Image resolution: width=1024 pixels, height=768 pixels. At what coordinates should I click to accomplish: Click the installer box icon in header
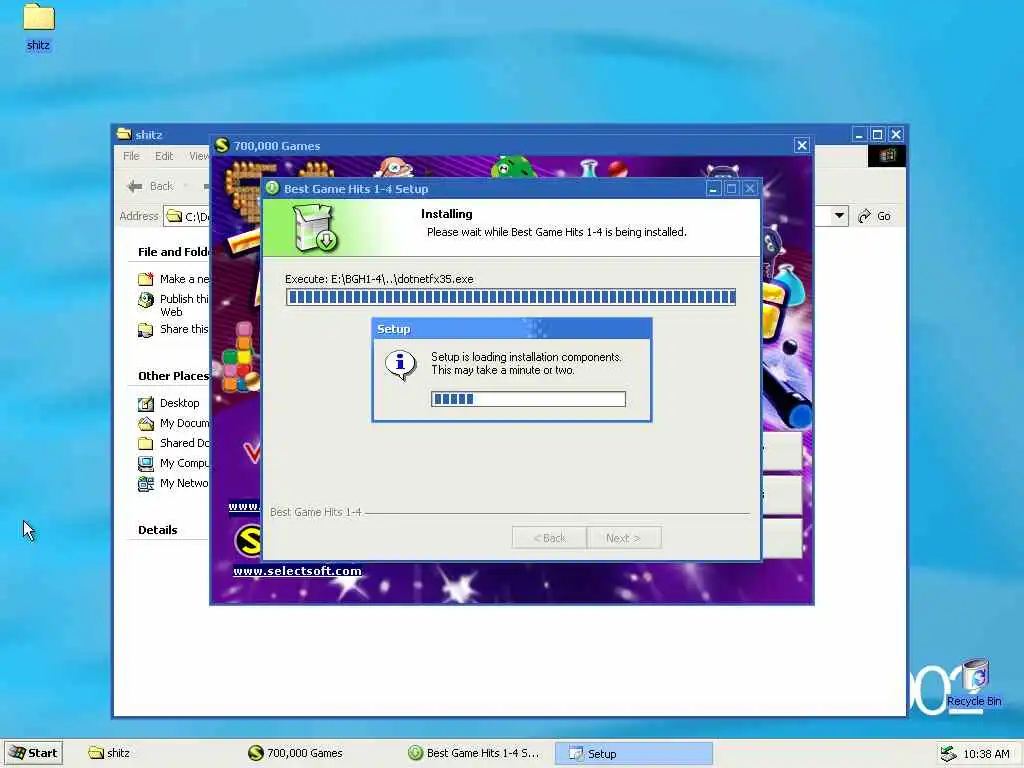[315, 227]
